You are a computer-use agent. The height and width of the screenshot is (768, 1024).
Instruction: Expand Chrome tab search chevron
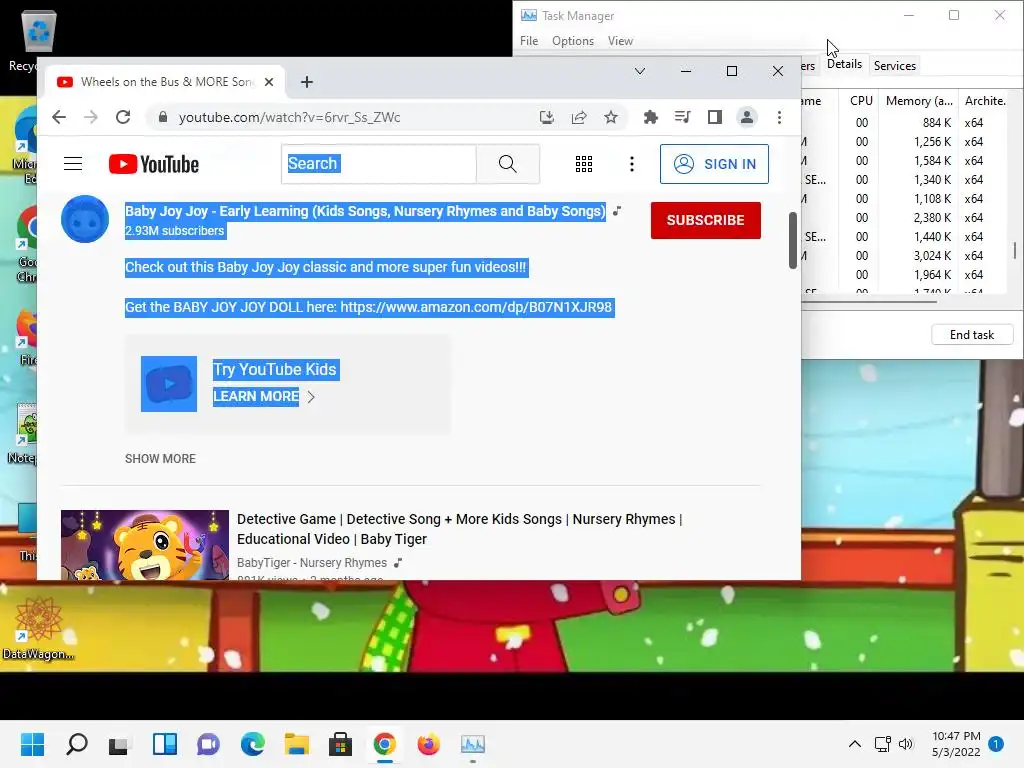point(640,71)
